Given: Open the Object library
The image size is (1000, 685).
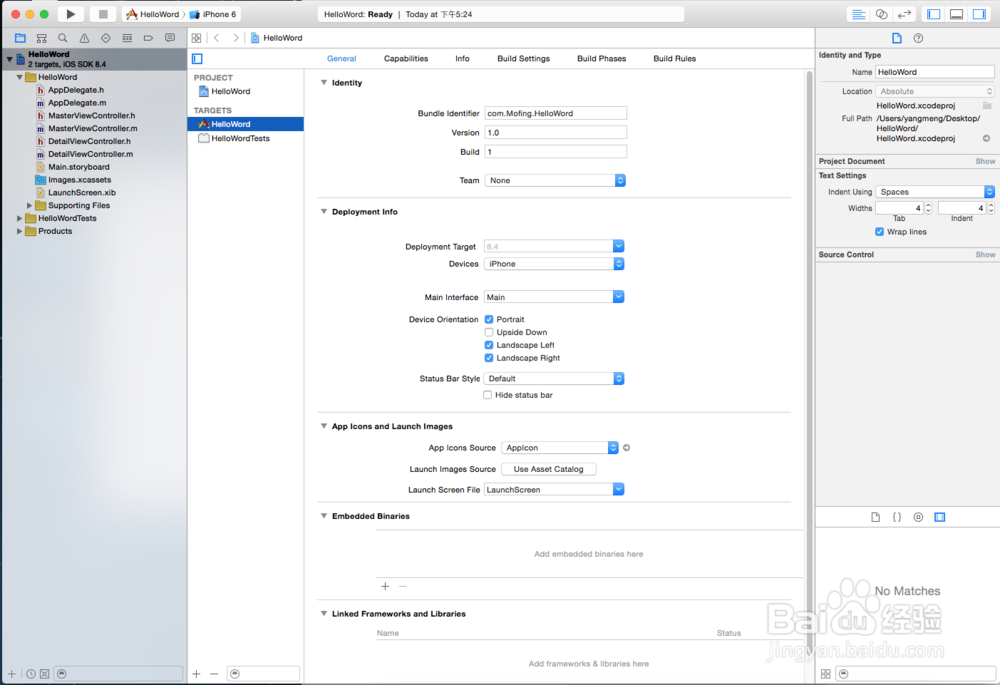Looking at the screenshot, I should pyautogui.click(x=918, y=517).
